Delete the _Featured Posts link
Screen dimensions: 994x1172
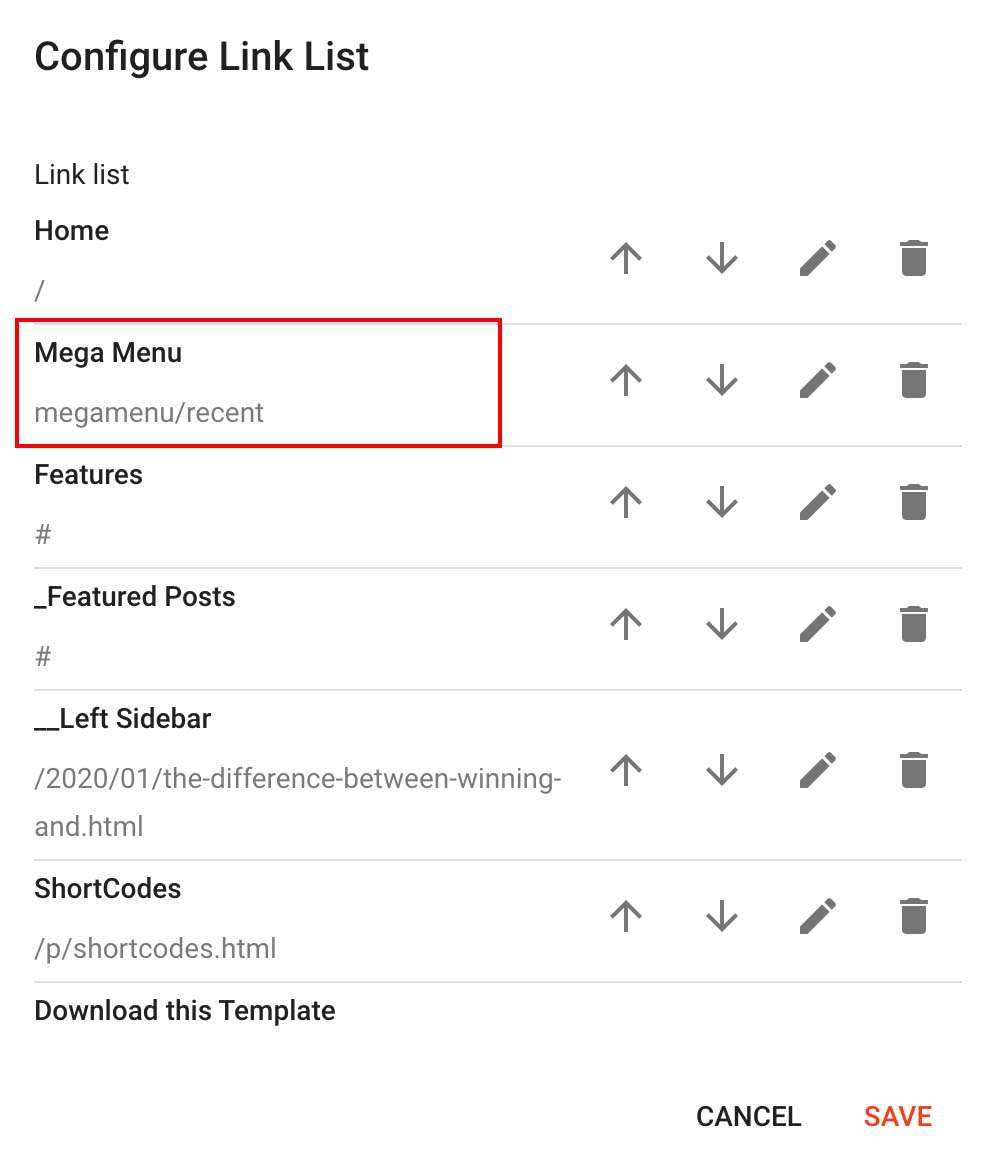913,624
